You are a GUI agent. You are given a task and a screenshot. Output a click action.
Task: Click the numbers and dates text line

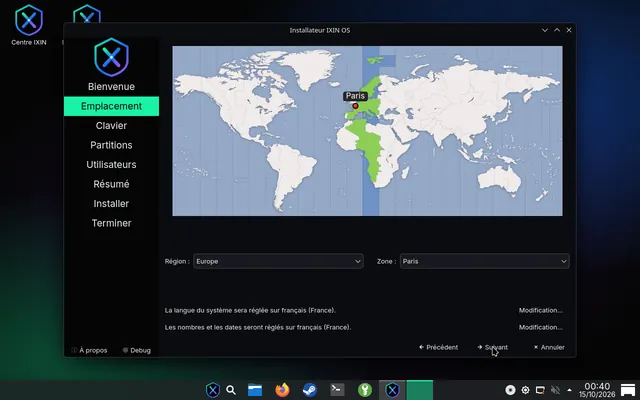[258, 327]
